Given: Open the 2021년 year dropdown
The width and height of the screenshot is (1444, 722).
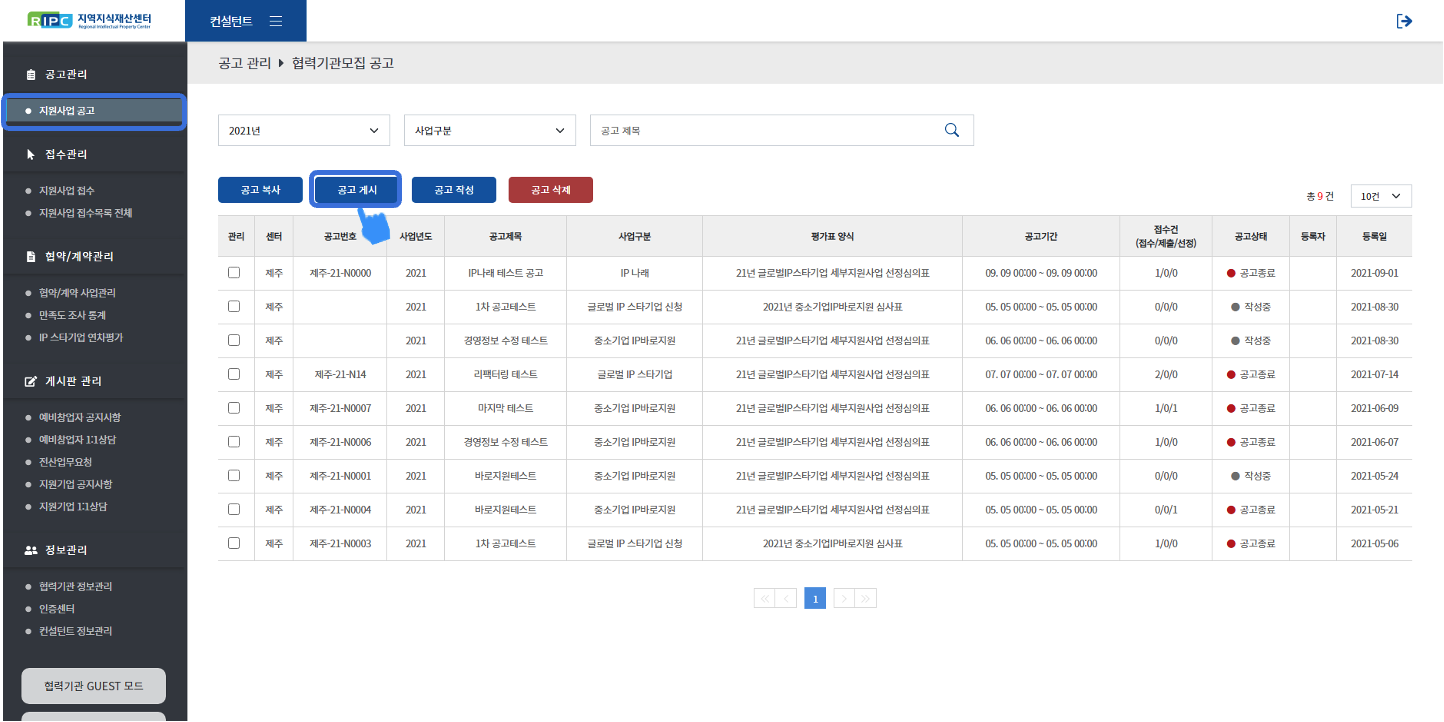Looking at the screenshot, I should pyautogui.click(x=304, y=130).
